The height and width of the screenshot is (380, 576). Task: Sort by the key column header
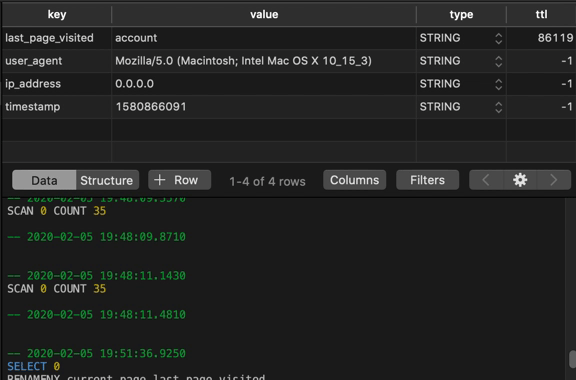(x=57, y=15)
